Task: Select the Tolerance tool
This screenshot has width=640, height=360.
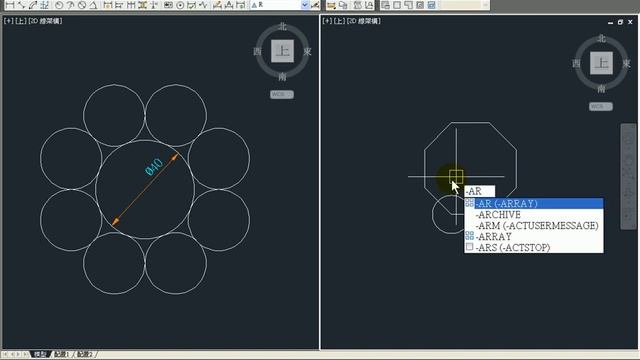Action: 168,5
